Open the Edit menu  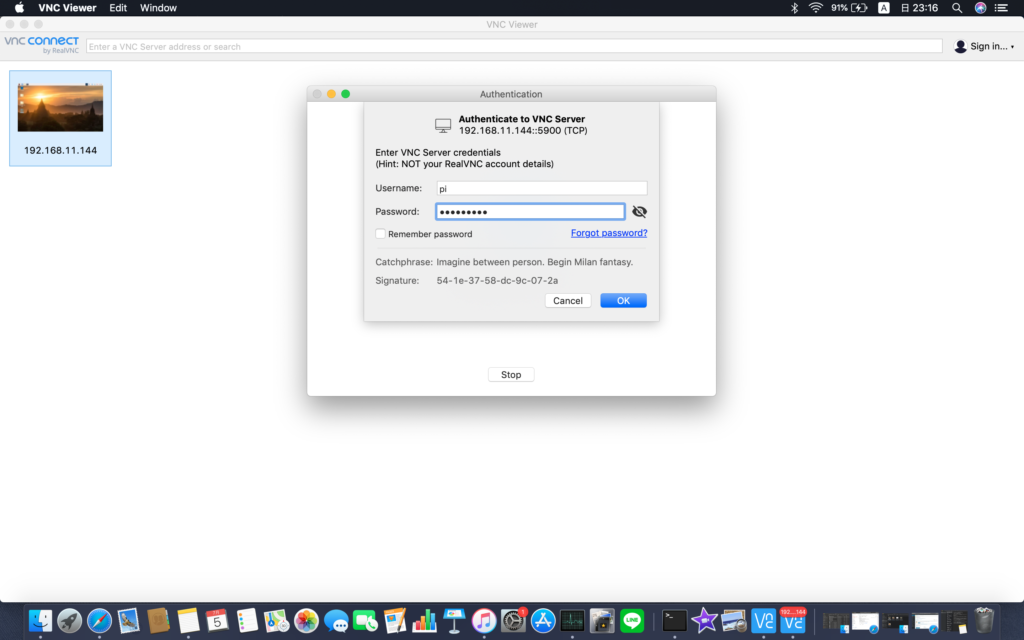tap(118, 8)
